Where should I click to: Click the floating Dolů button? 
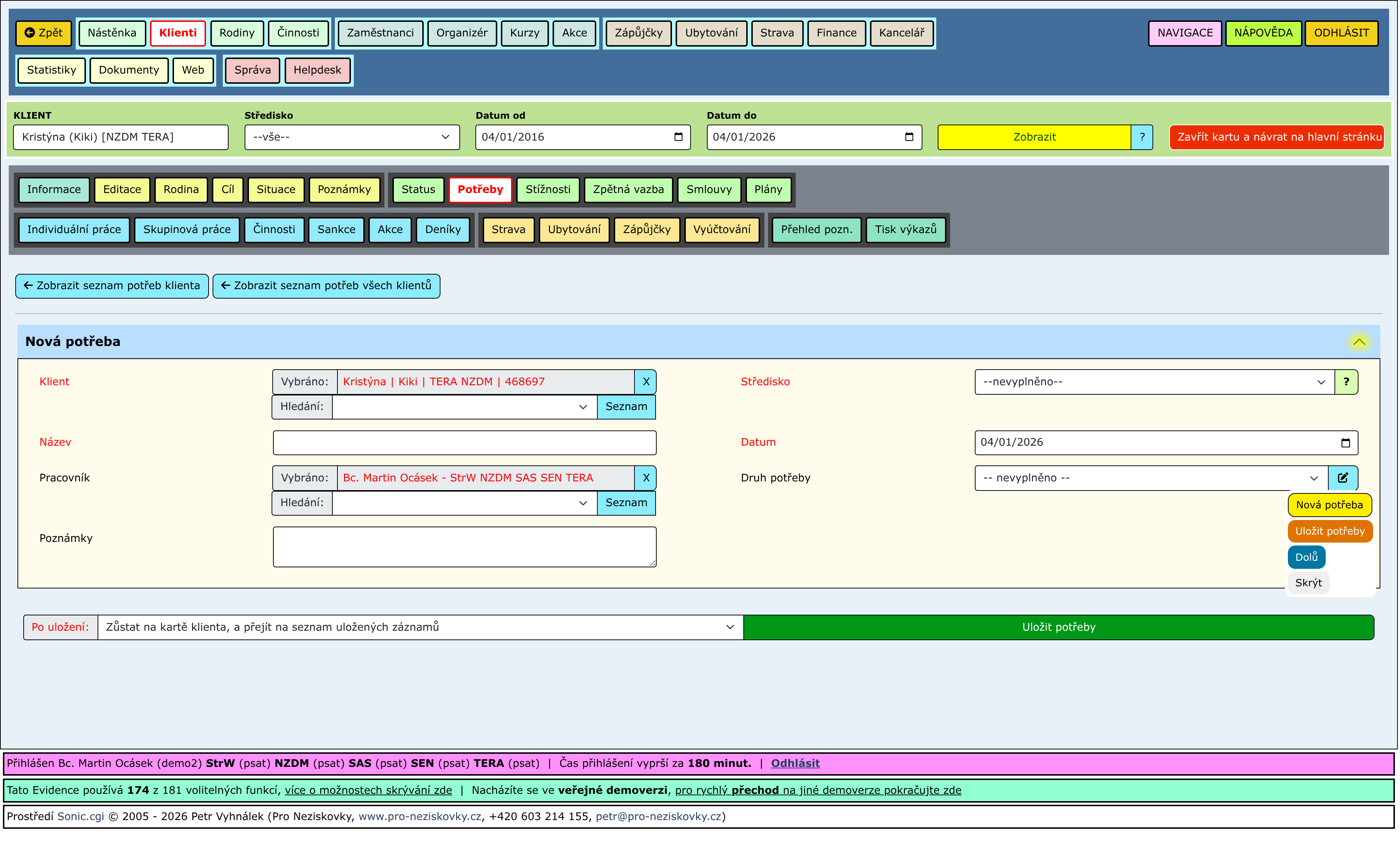point(1306,557)
